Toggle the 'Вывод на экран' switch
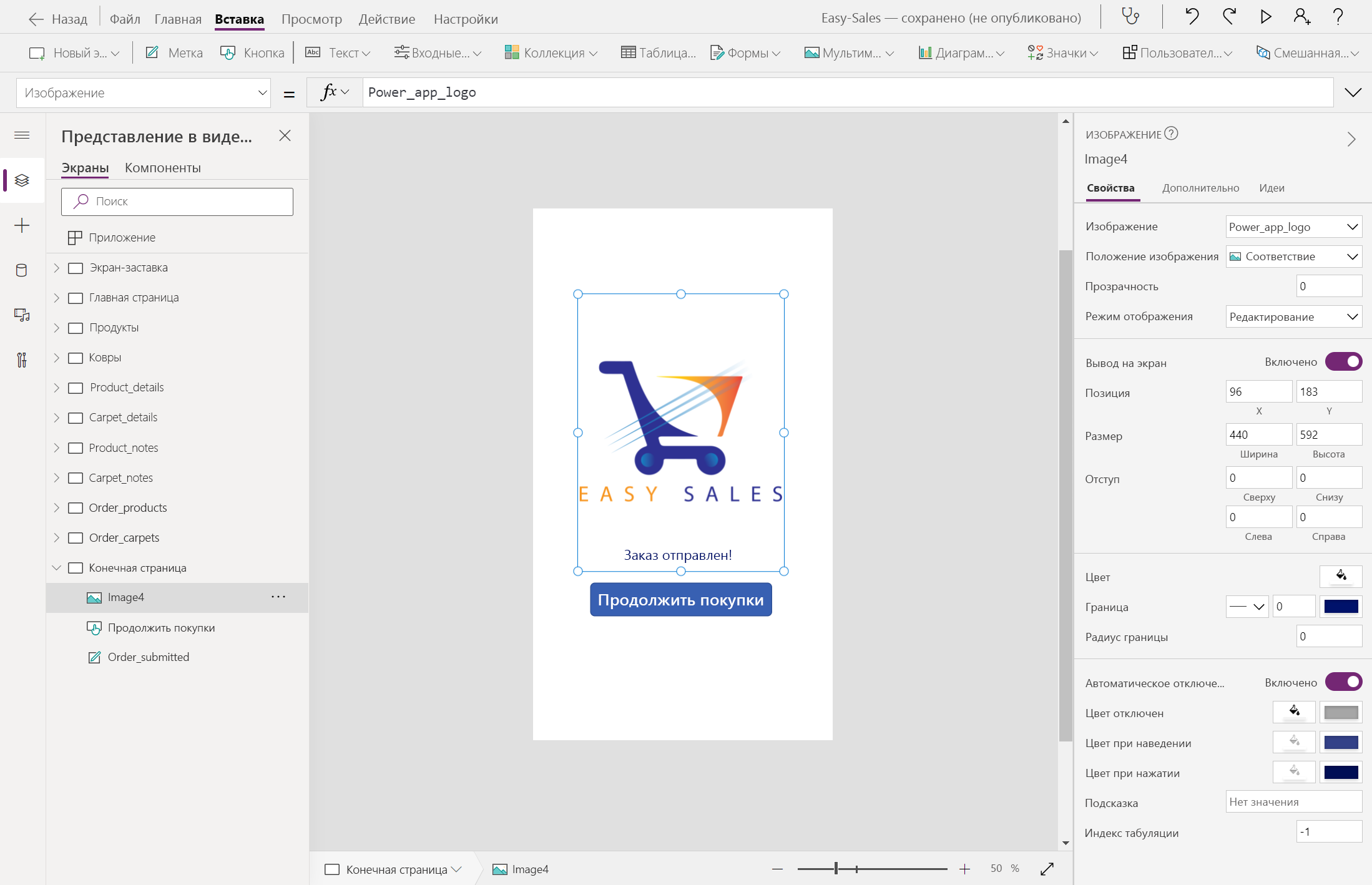Screen dimensions: 1372x885 pos(1343,362)
